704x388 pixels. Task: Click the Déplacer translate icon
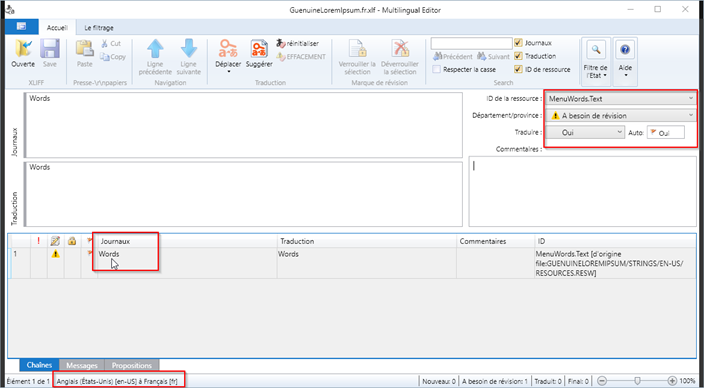coord(228,49)
